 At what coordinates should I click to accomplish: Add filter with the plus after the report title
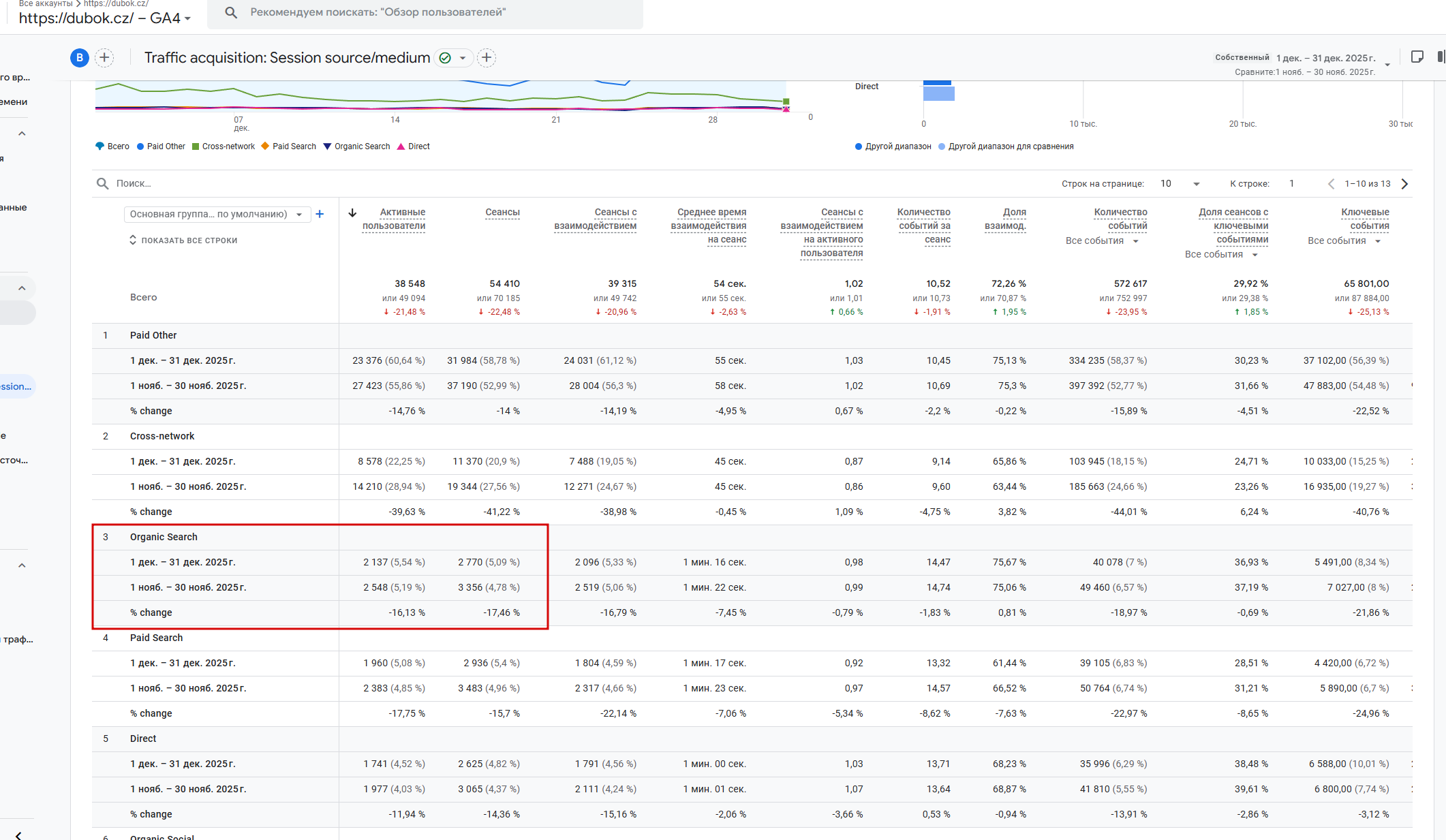point(487,58)
